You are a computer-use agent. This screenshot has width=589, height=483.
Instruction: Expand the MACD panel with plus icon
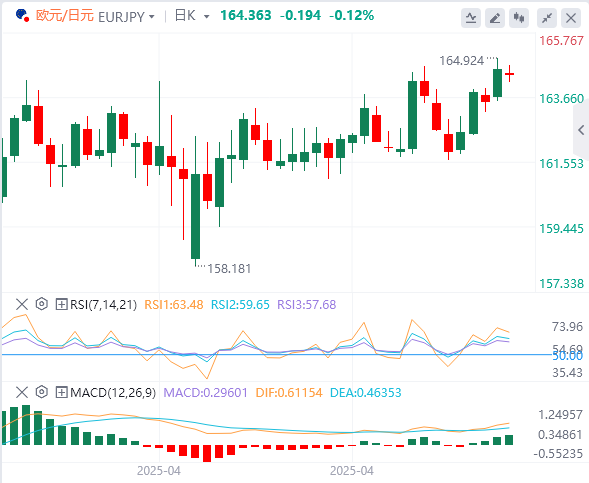click(61, 392)
